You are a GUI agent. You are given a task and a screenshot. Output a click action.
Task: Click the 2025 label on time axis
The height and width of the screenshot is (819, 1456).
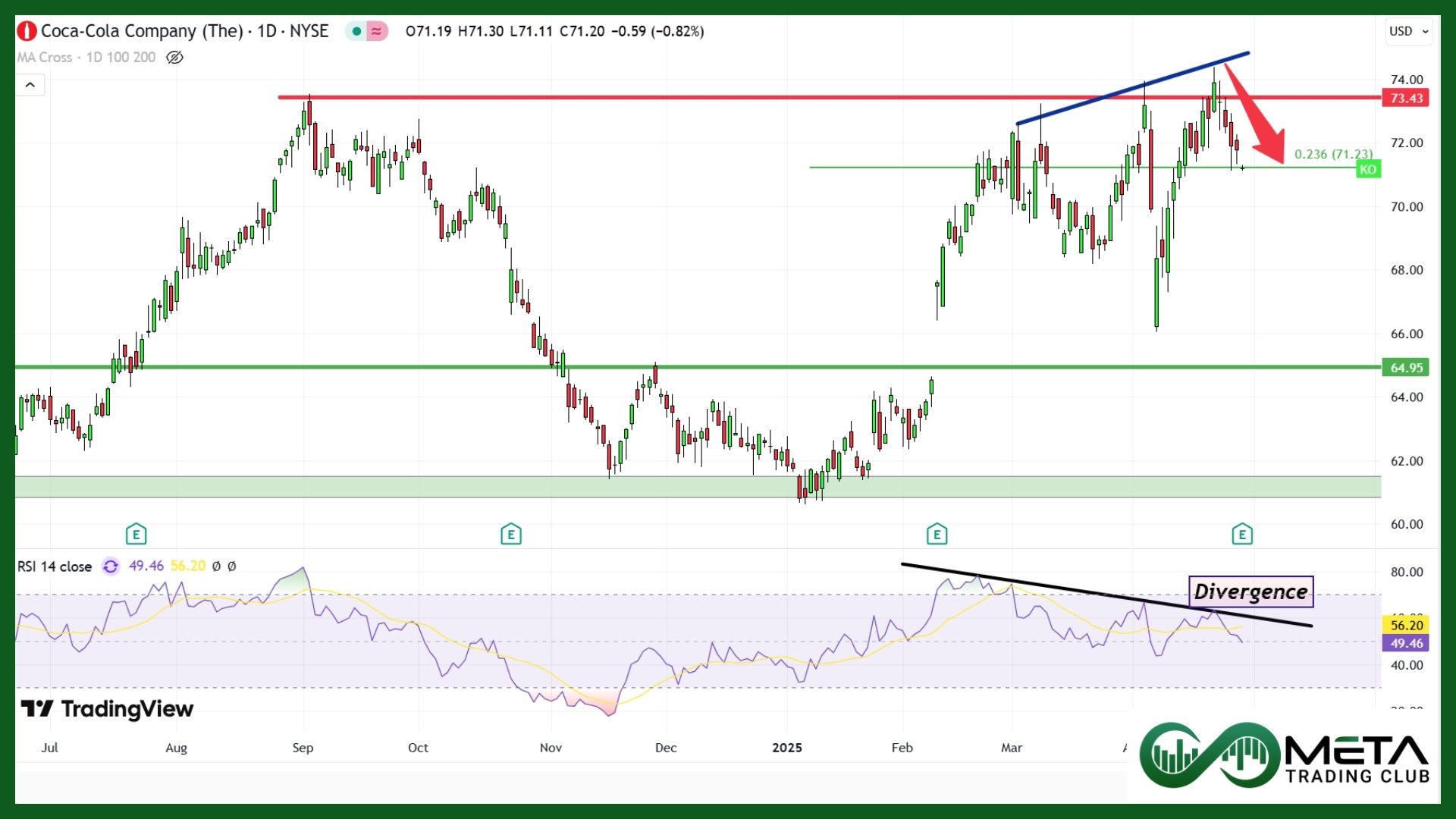(787, 748)
